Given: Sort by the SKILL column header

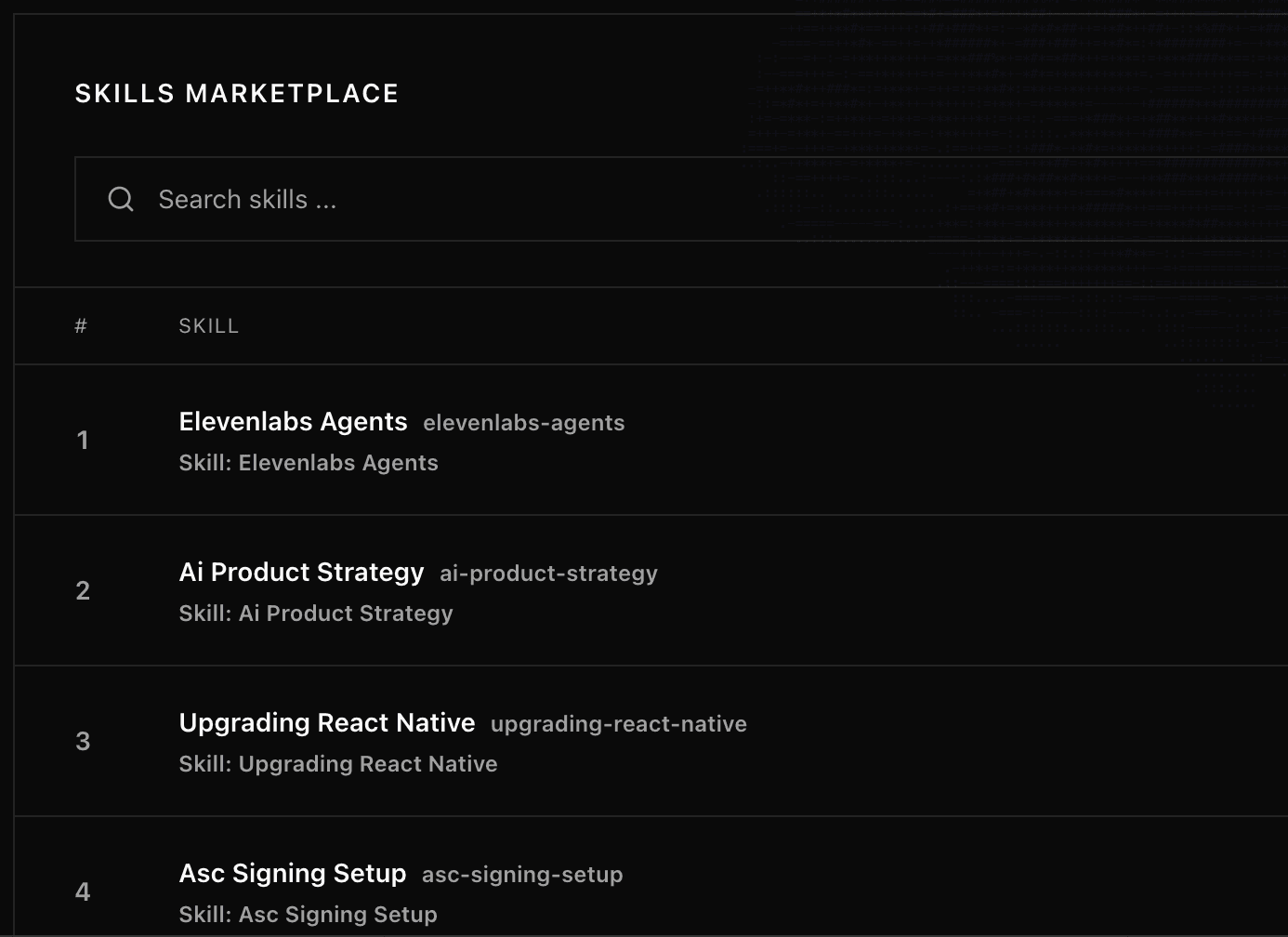Looking at the screenshot, I should [x=208, y=325].
